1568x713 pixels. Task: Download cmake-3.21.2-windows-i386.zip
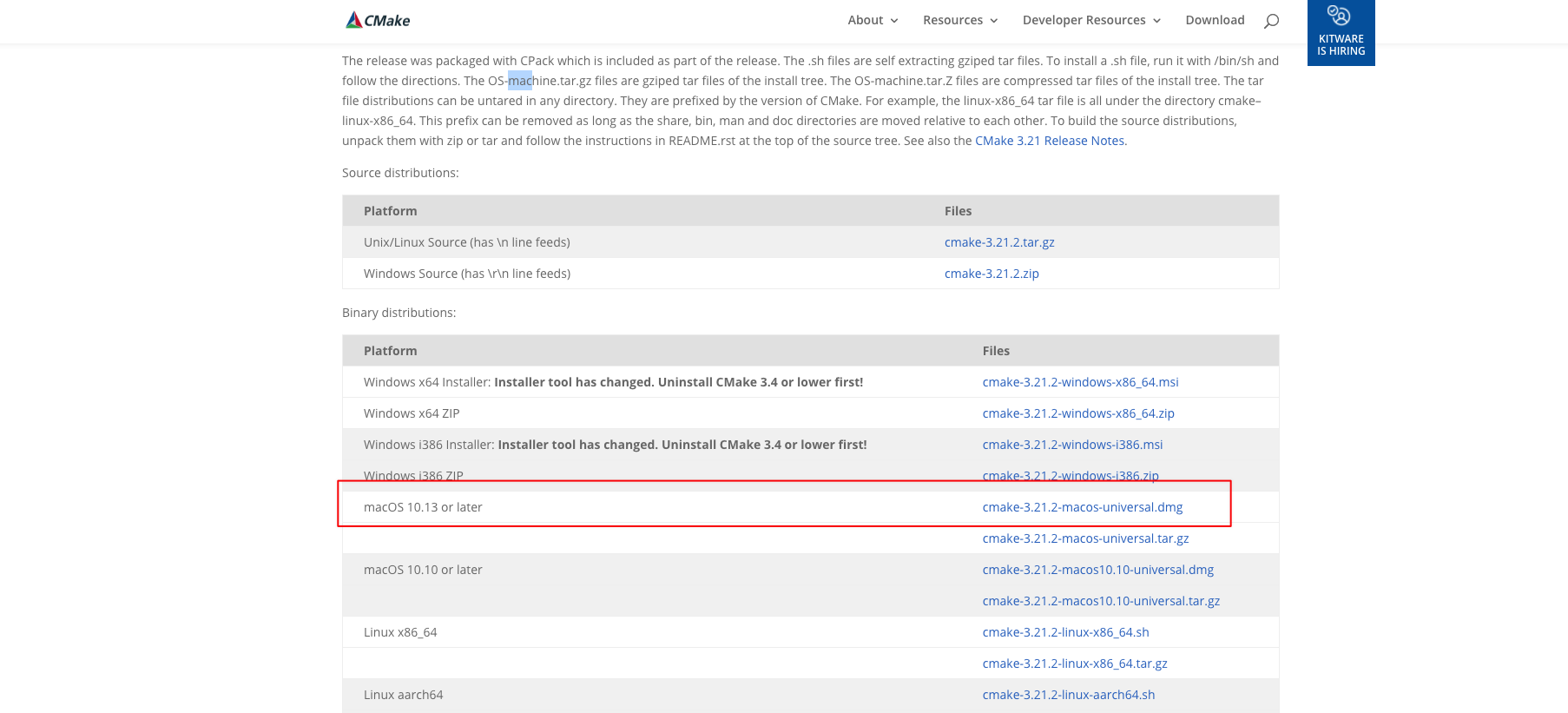(1071, 475)
